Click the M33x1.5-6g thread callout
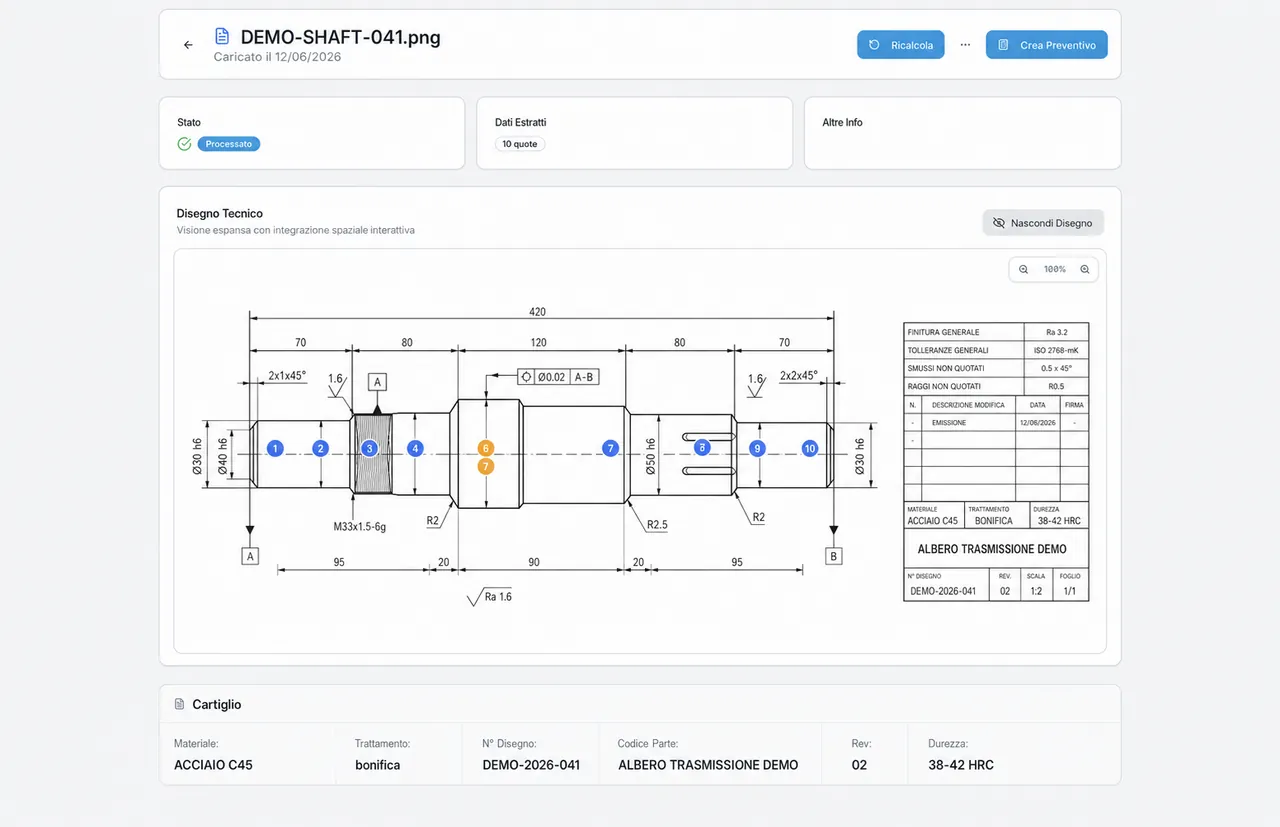This screenshot has width=1280, height=827. pyautogui.click(x=360, y=526)
